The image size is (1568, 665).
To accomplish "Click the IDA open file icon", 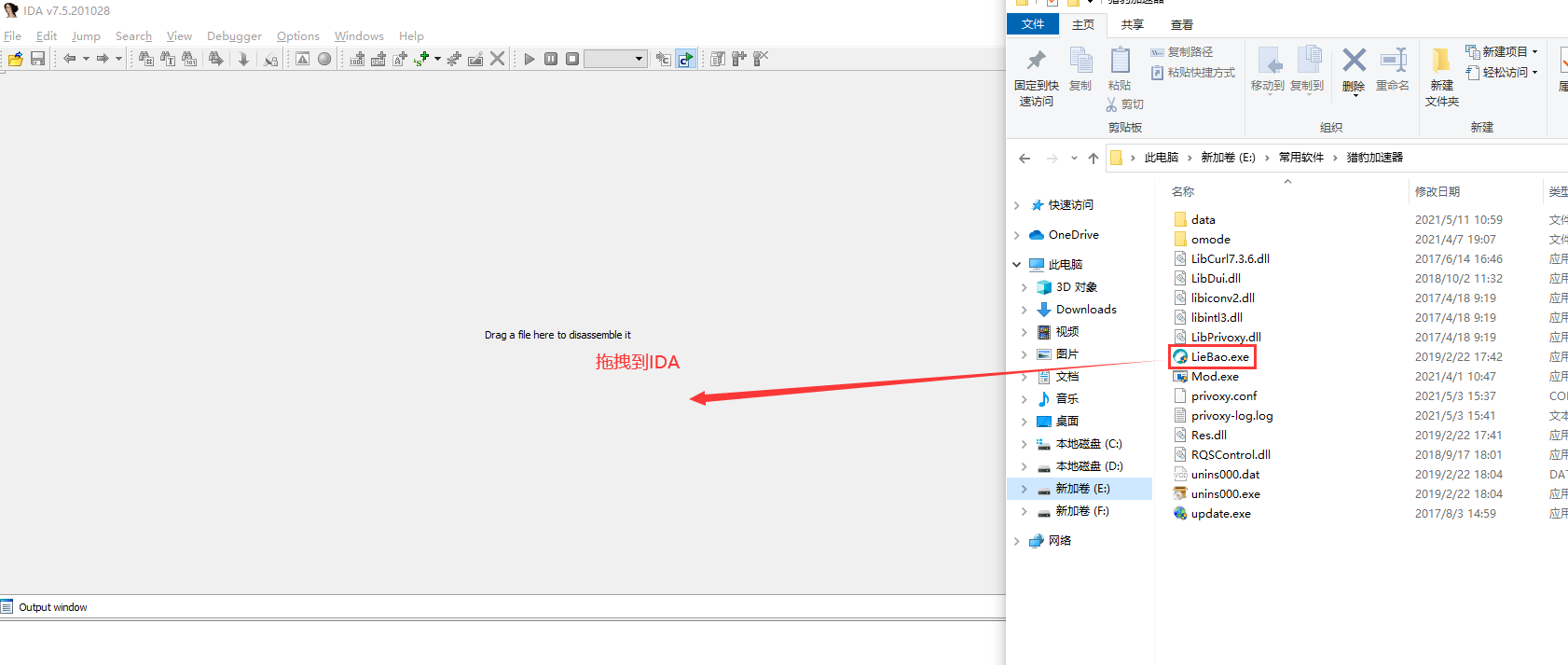I will point(16,59).
